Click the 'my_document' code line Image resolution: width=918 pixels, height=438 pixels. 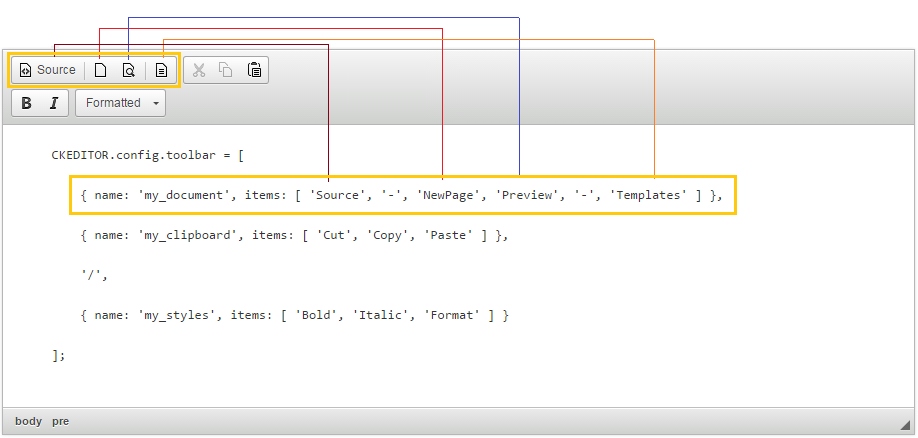[402, 196]
